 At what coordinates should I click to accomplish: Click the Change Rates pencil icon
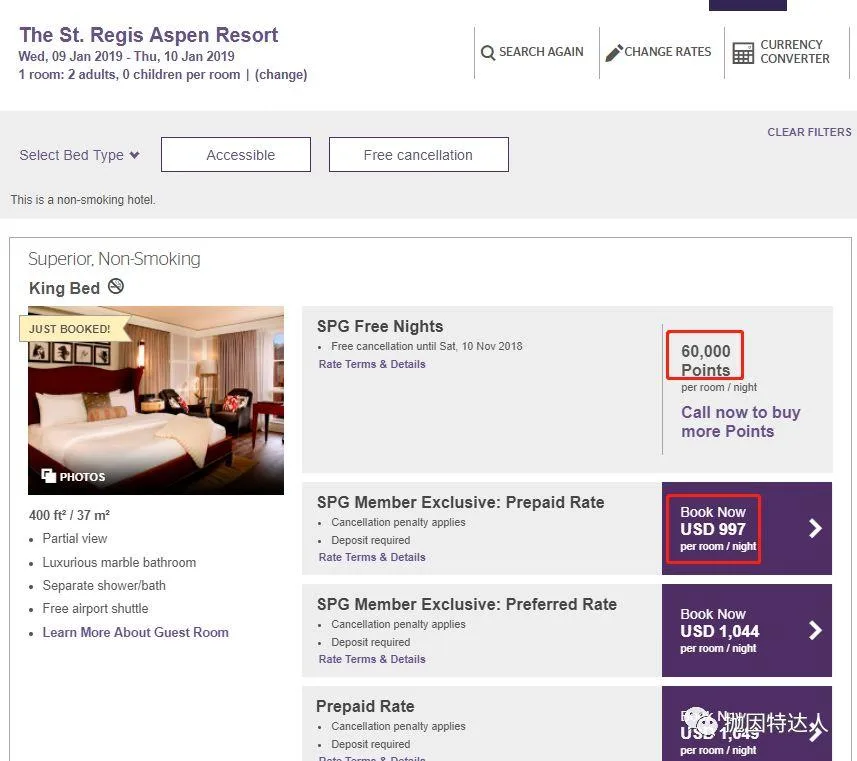pos(614,52)
